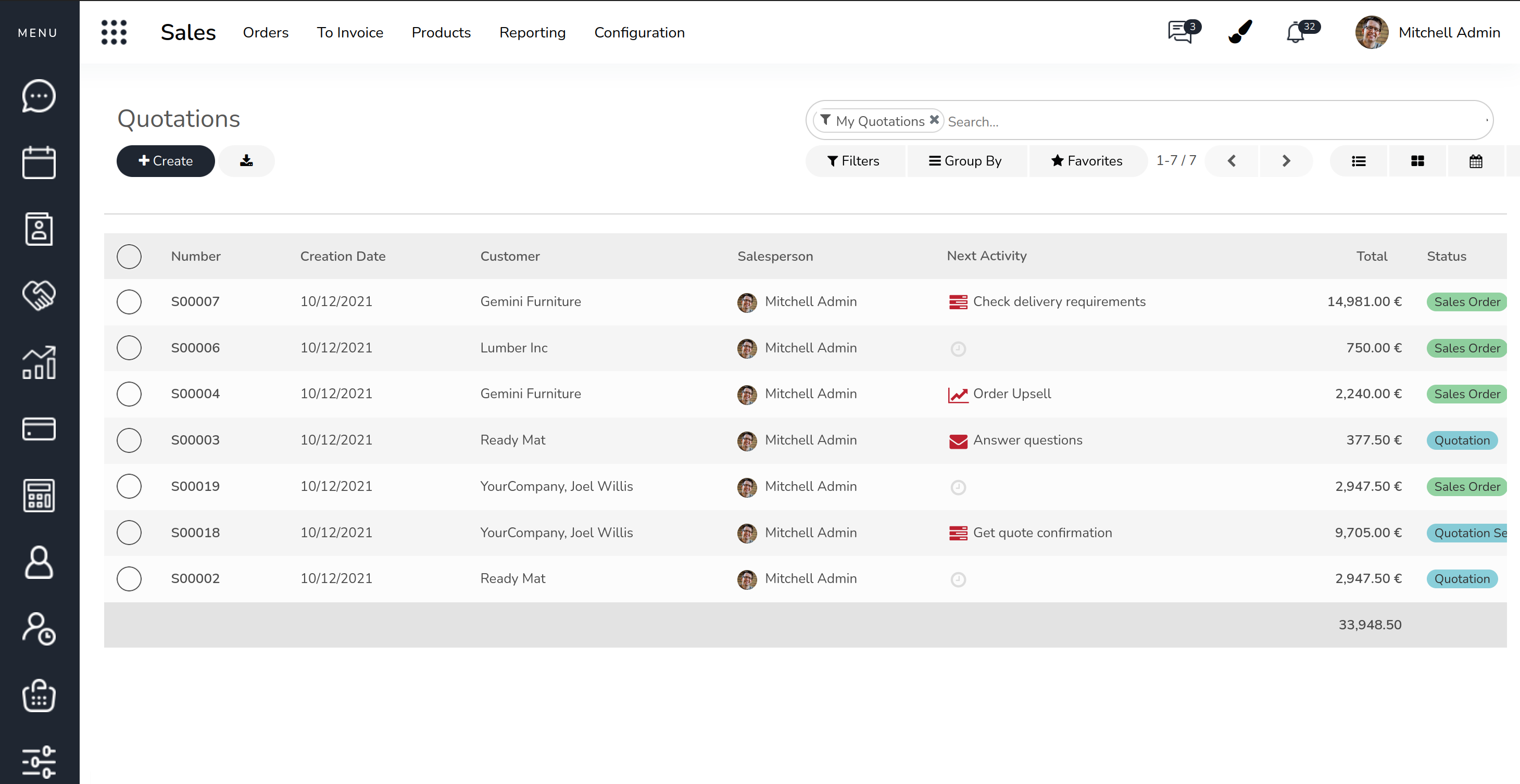Expand the Filters dropdown

(x=853, y=161)
